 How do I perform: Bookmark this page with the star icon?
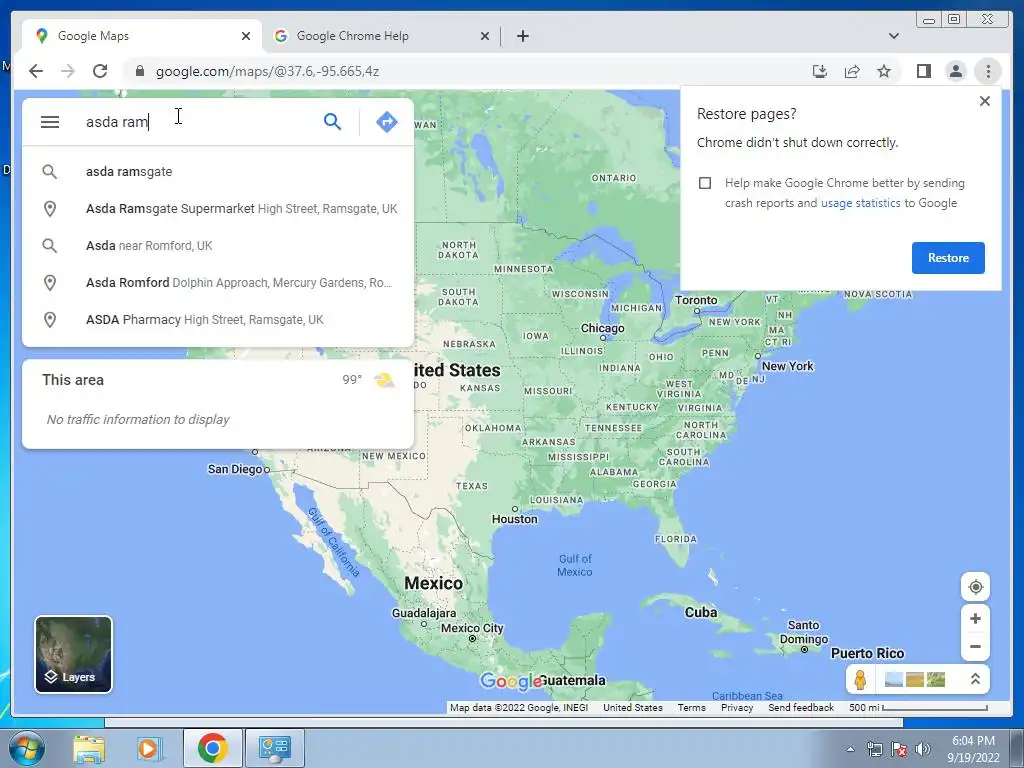point(884,71)
